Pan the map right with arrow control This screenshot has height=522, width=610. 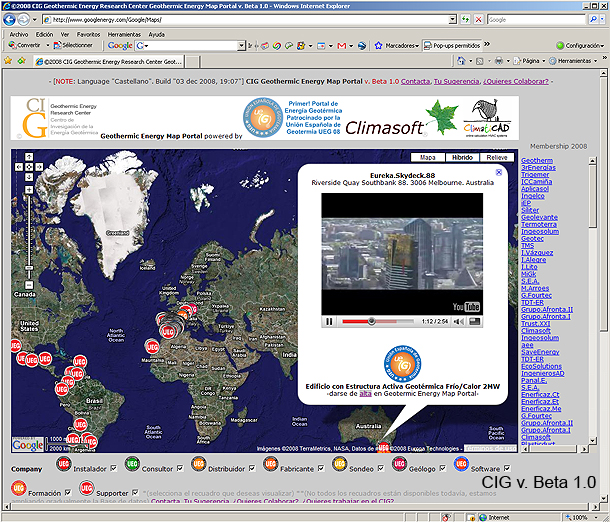39,167
